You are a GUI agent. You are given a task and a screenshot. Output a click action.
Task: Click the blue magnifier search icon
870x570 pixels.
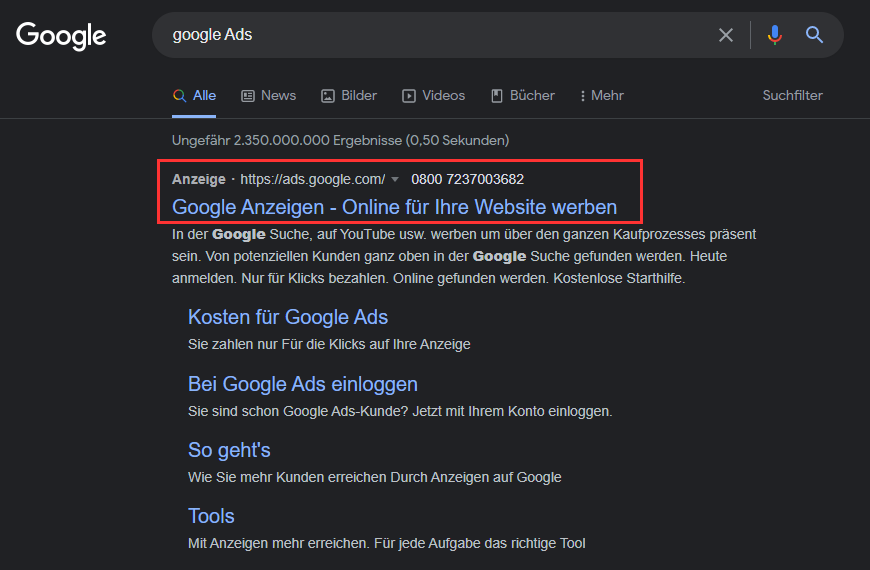tap(814, 35)
